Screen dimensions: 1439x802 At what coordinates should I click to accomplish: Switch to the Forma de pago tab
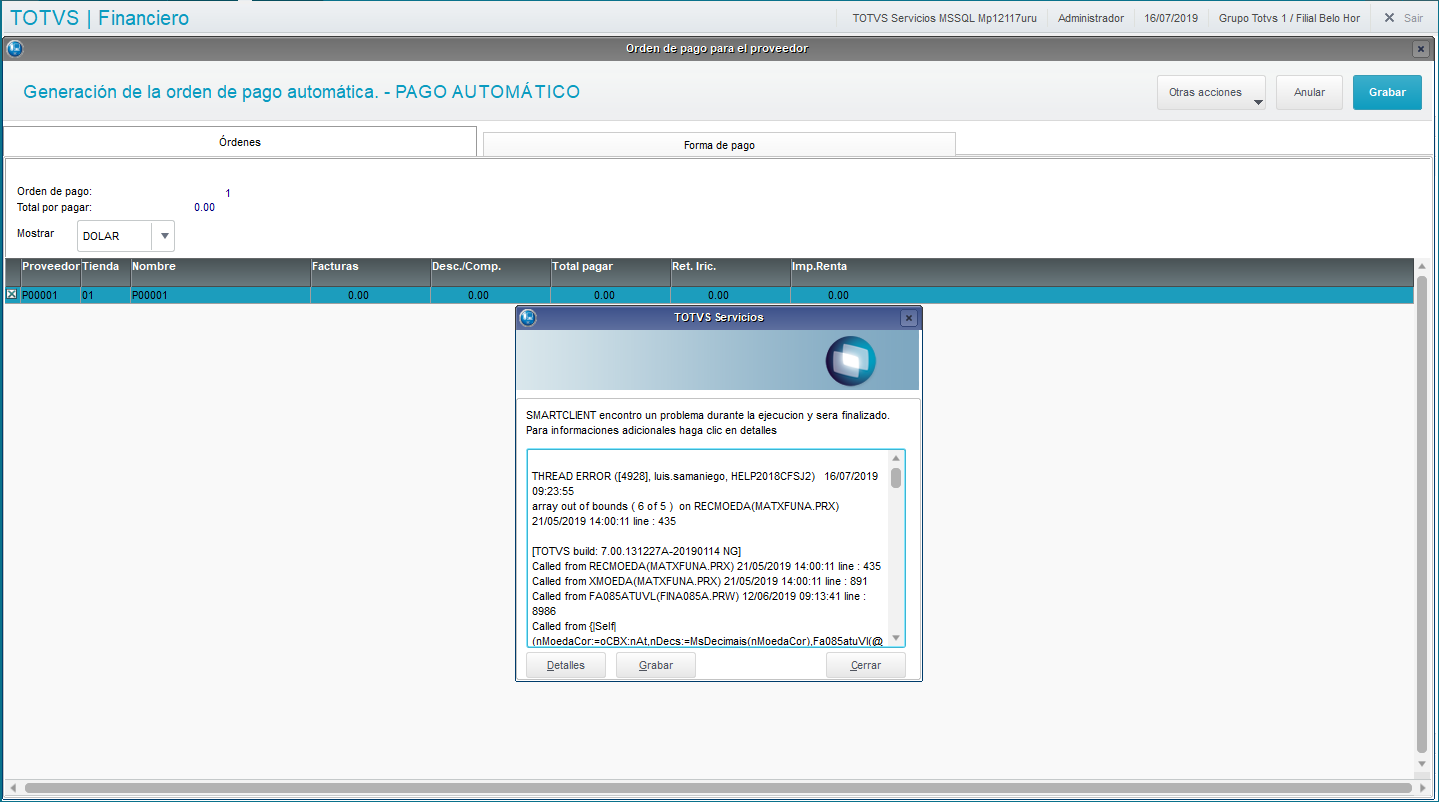coord(719,145)
